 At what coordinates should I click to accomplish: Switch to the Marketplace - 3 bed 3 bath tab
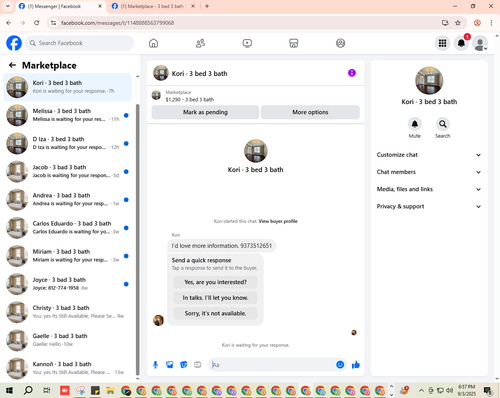pyautogui.click(x=152, y=6)
